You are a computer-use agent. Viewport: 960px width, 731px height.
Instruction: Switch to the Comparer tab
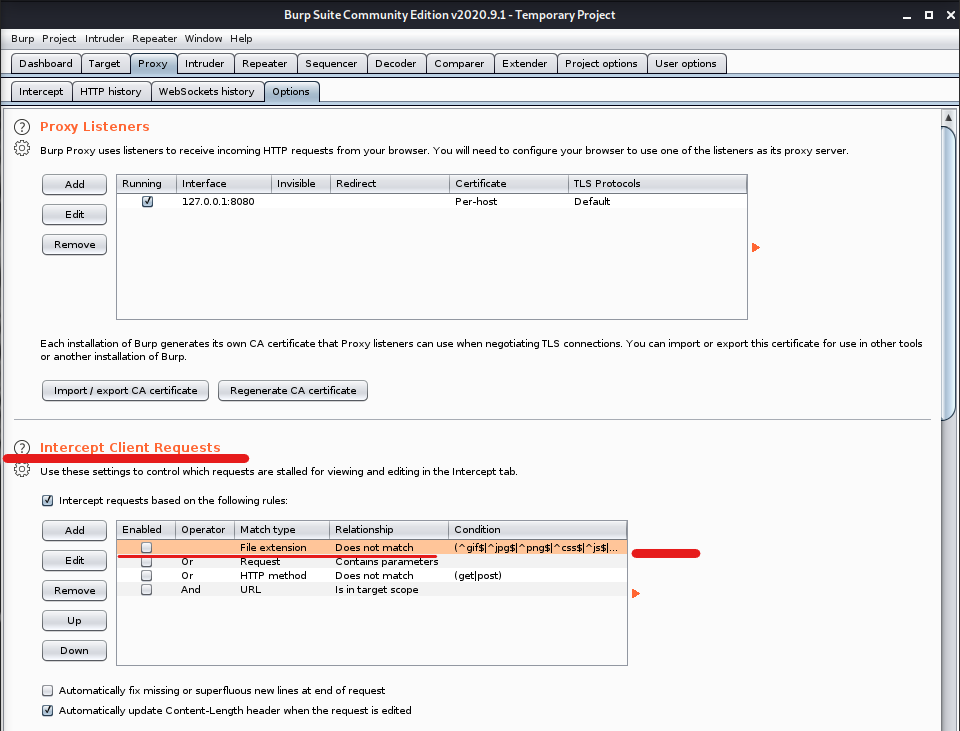tap(459, 64)
